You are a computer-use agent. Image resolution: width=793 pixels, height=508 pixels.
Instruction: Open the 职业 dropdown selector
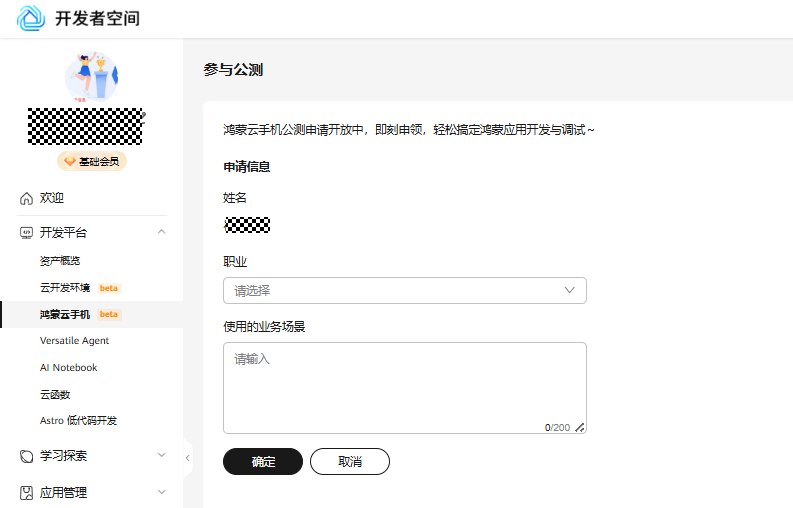pos(404,291)
